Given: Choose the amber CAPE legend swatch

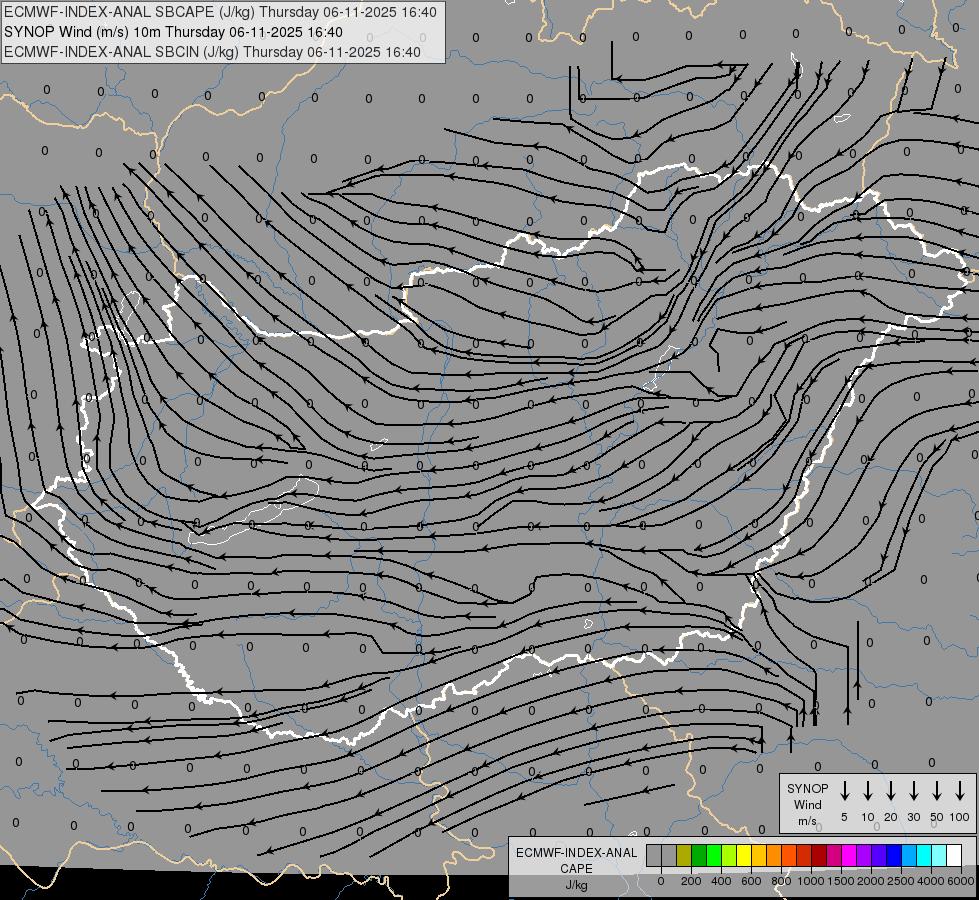Looking at the screenshot, I should click(x=759, y=856).
